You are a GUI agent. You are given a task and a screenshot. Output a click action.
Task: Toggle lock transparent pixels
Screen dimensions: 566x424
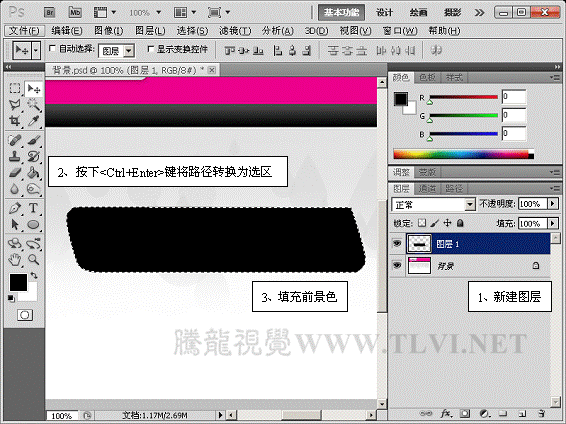(422, 223)
